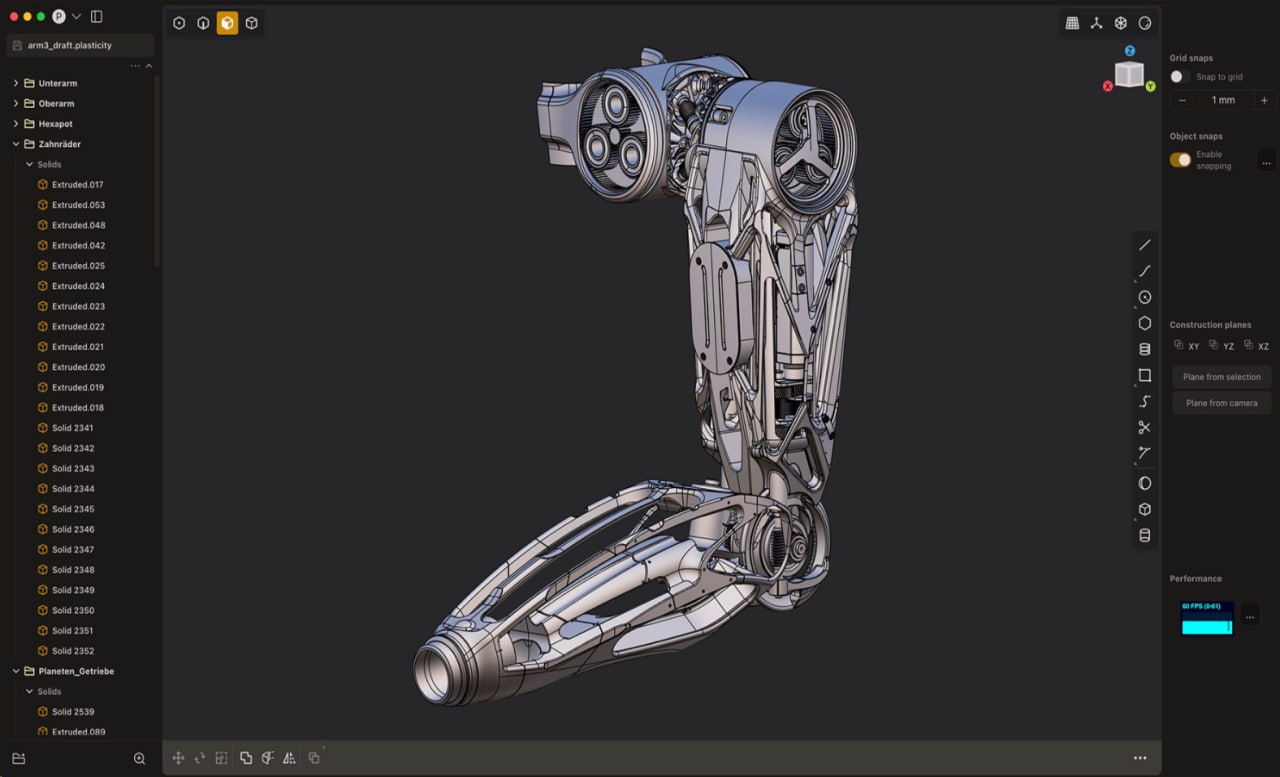1280x777 pixels.
Task: Expand the Unterarm group
Action: coord(16,83)
